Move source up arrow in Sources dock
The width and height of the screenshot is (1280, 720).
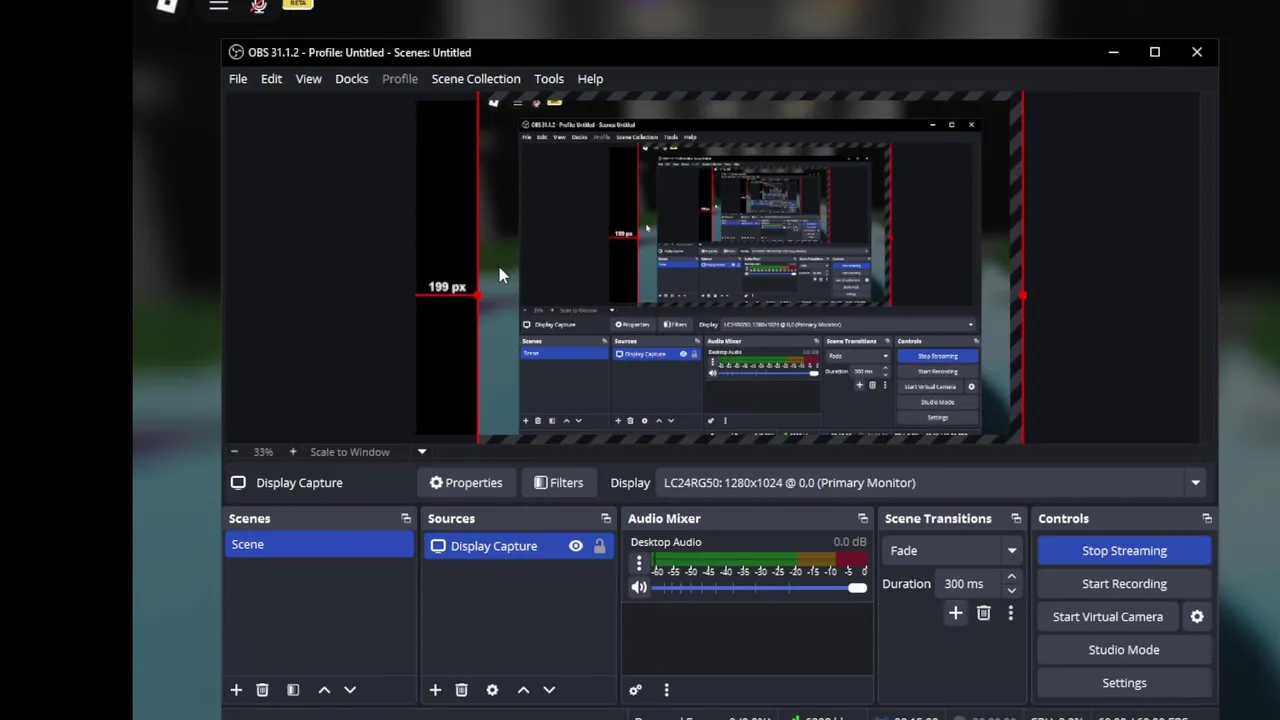[523, 690]
